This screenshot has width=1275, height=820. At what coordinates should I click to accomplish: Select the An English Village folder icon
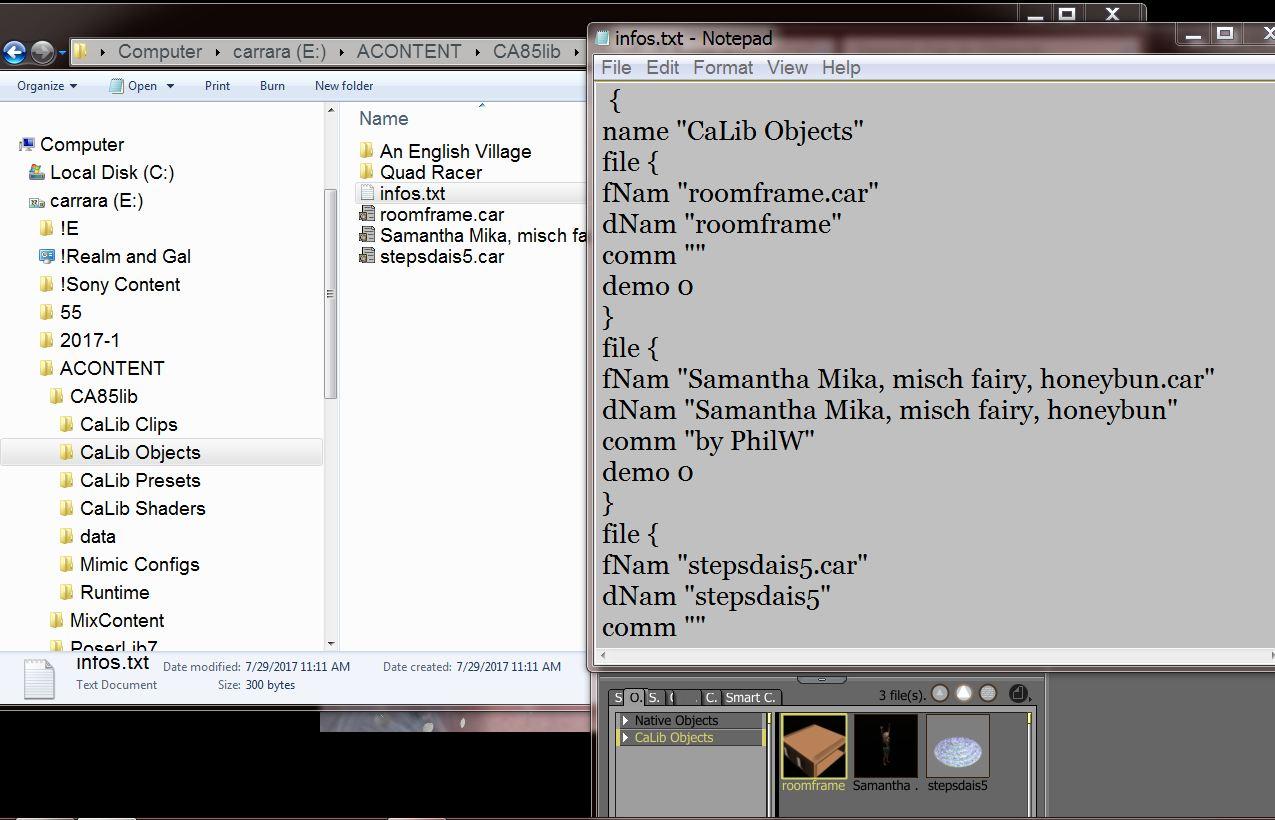point(366,151)
